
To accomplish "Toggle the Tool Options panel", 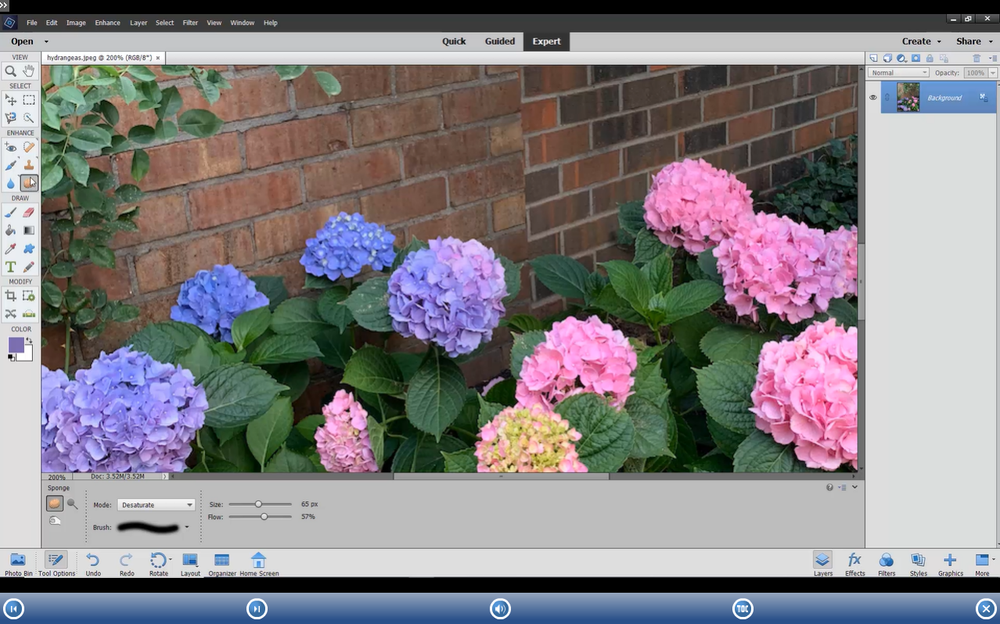I will pyautogui.click(x=57, y=562).
